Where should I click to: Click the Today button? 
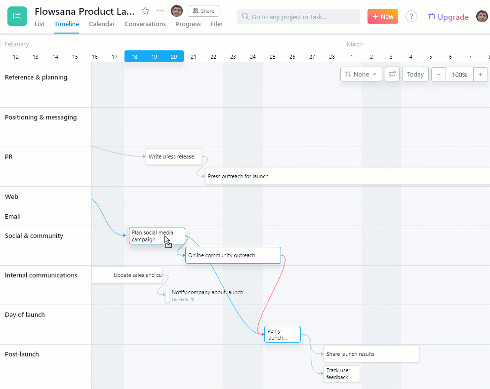tap(415, 74)
